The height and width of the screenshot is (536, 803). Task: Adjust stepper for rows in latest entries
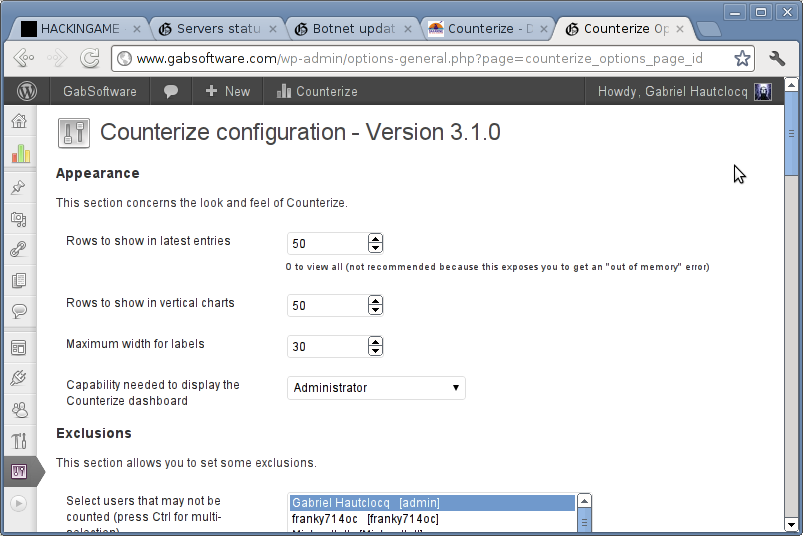click(x=376, y=243)
